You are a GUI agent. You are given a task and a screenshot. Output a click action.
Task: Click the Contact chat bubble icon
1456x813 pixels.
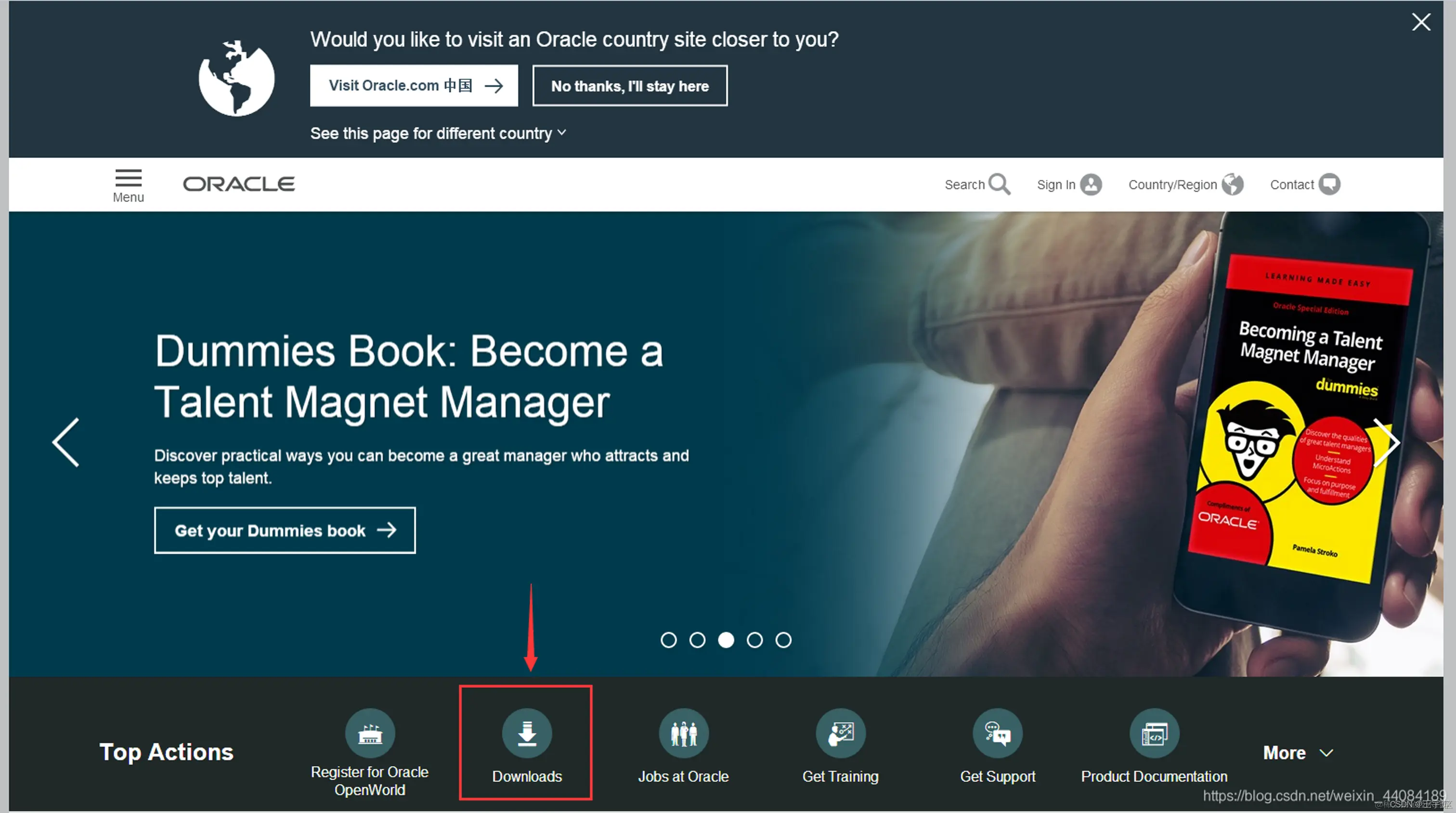pos(1329,184)
